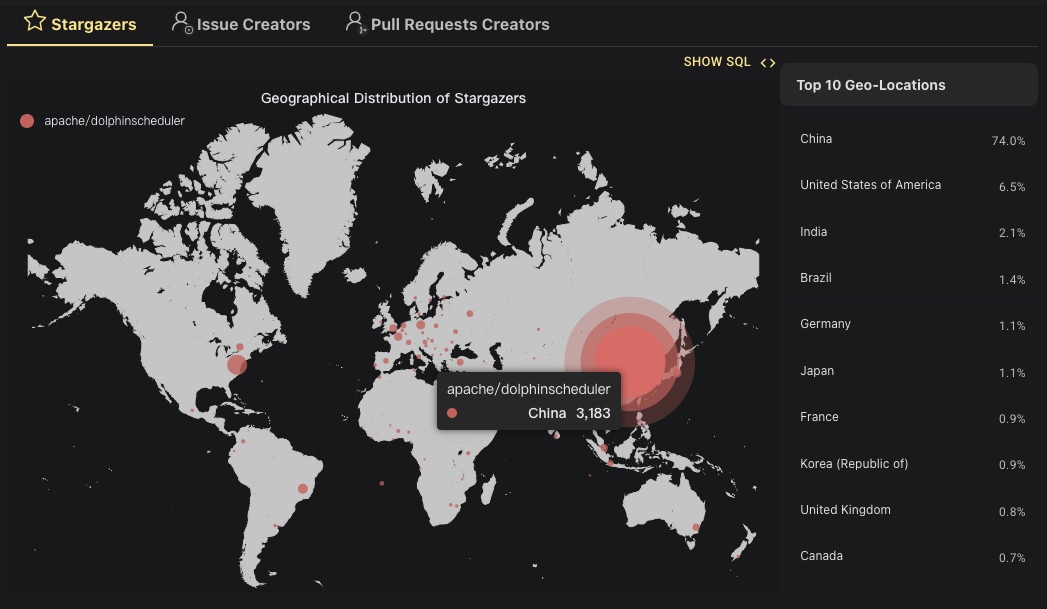Click the Korea (Republic of) list row

912,463
